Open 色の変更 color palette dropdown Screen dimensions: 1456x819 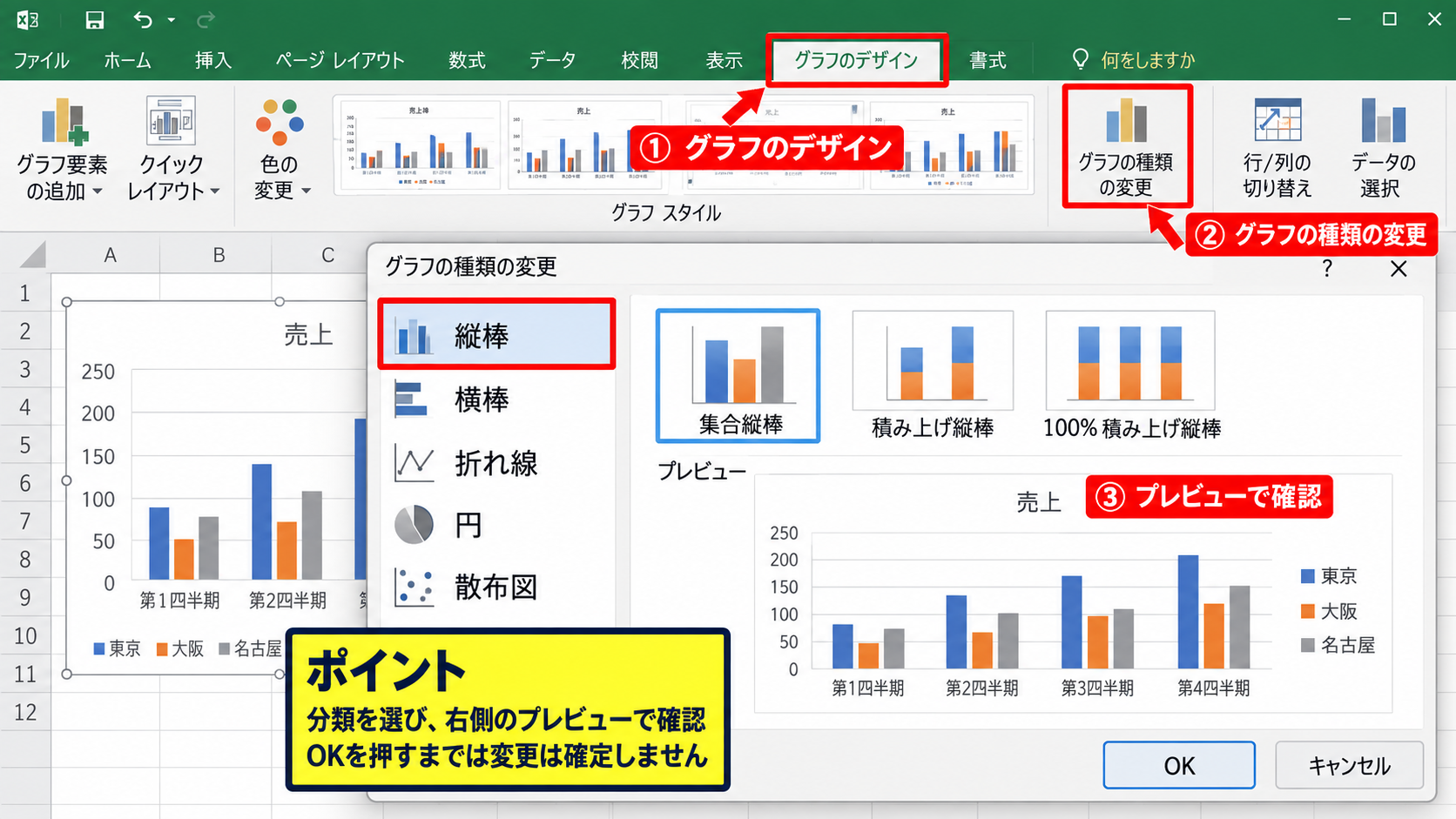[x=280, y=149]
